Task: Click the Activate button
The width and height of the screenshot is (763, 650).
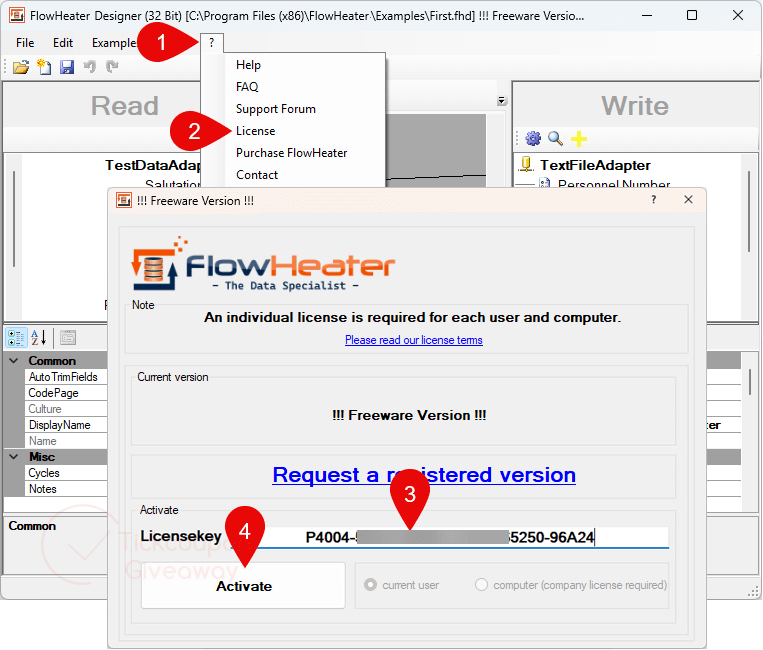Action: click(243, 586)
